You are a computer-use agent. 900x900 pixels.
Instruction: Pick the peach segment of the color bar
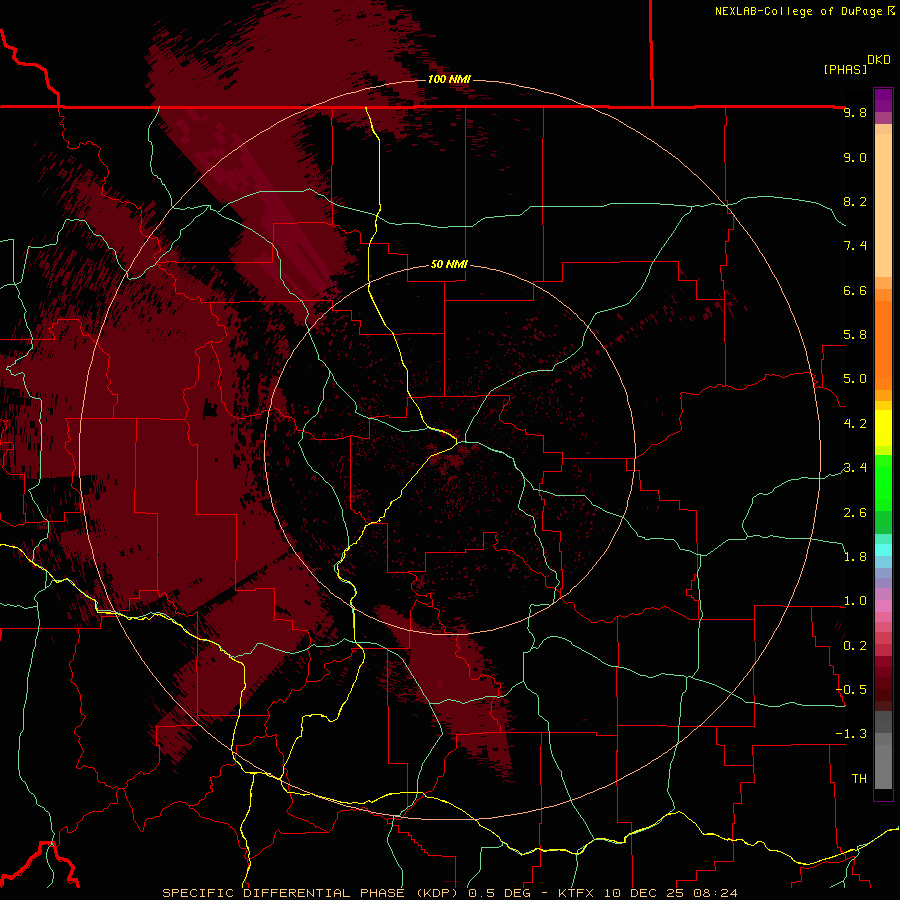(883, 205)
